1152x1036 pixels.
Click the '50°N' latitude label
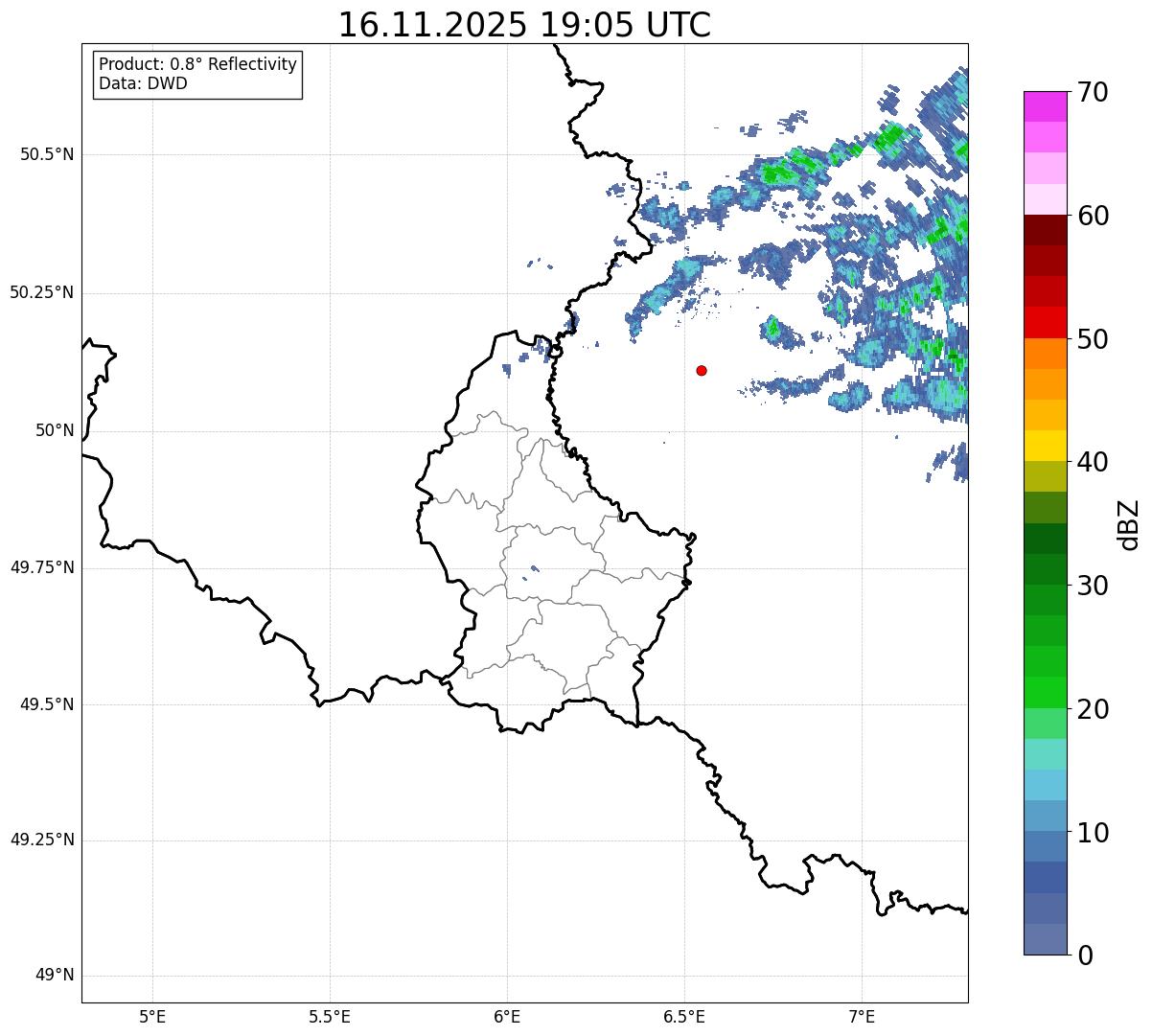click(x=55, y=430)
